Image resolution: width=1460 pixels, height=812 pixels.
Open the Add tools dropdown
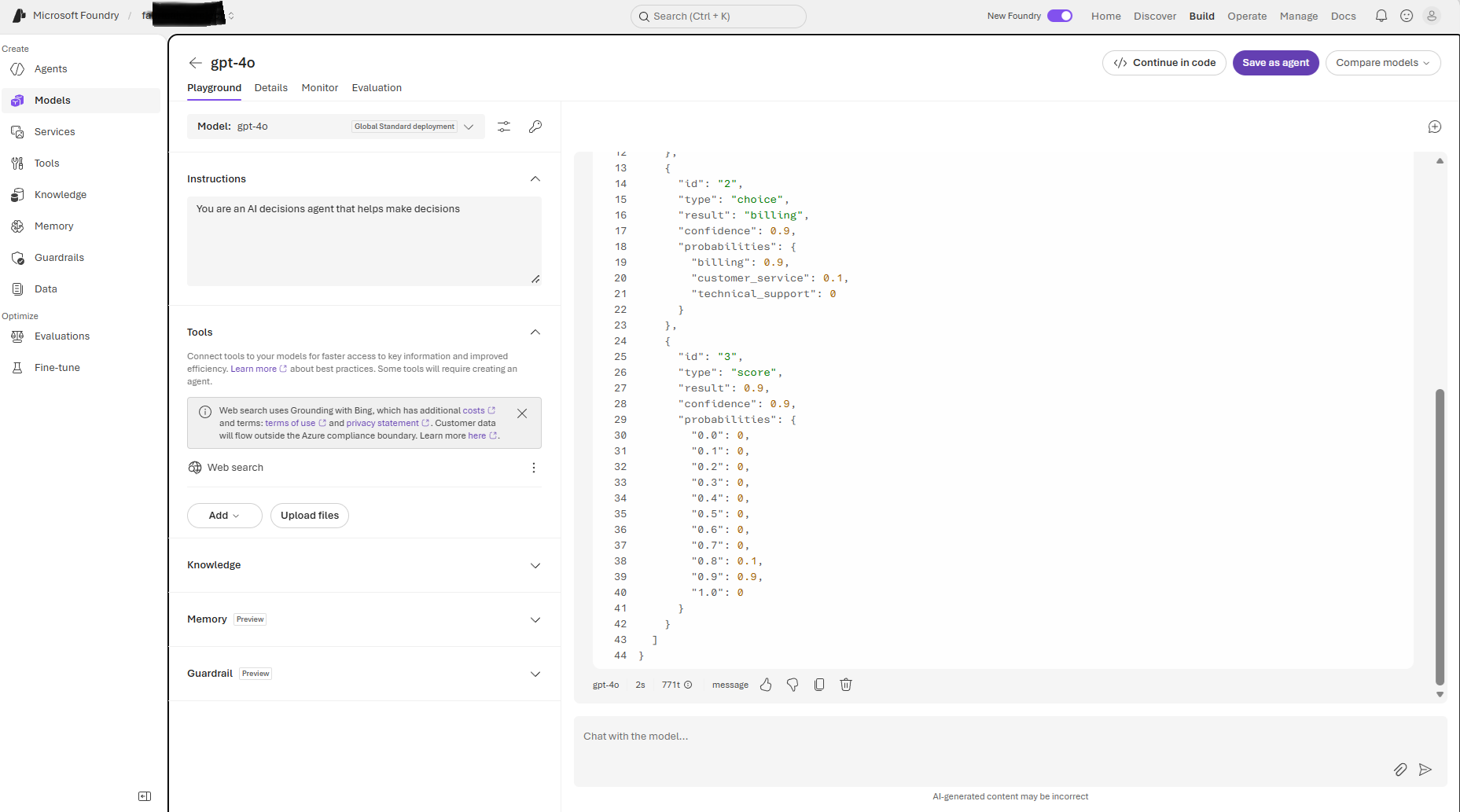coord(224,516)
